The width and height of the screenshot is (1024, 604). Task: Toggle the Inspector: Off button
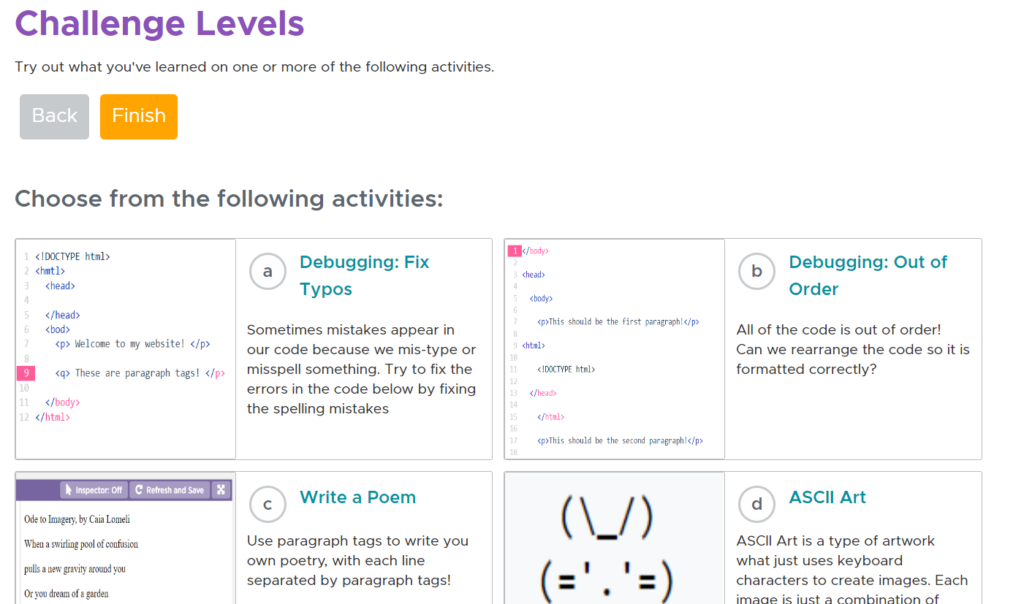[92, 490]
